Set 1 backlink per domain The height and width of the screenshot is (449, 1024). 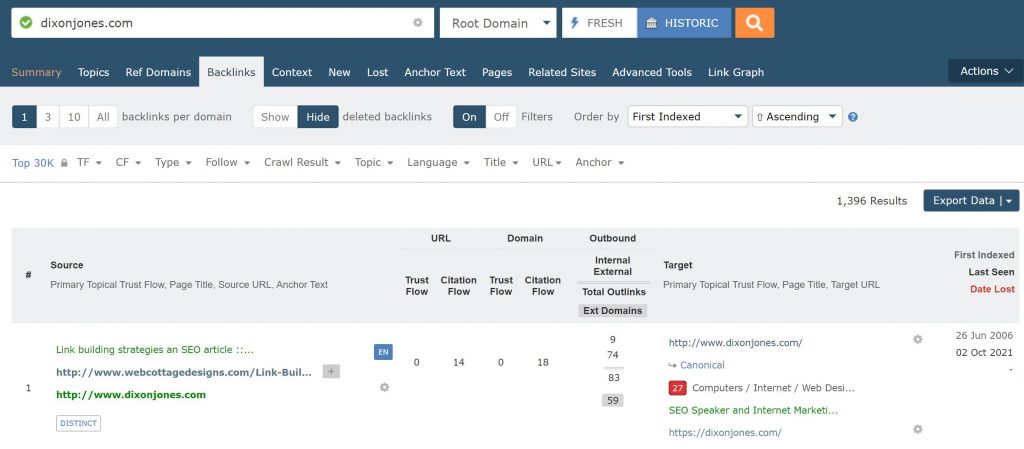pyautogui.click(x=24, y=117)
